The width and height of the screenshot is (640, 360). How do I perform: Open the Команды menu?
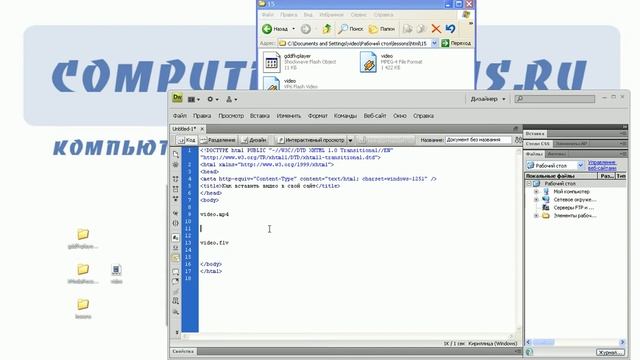pyautogui.click(x=345, y=116)
